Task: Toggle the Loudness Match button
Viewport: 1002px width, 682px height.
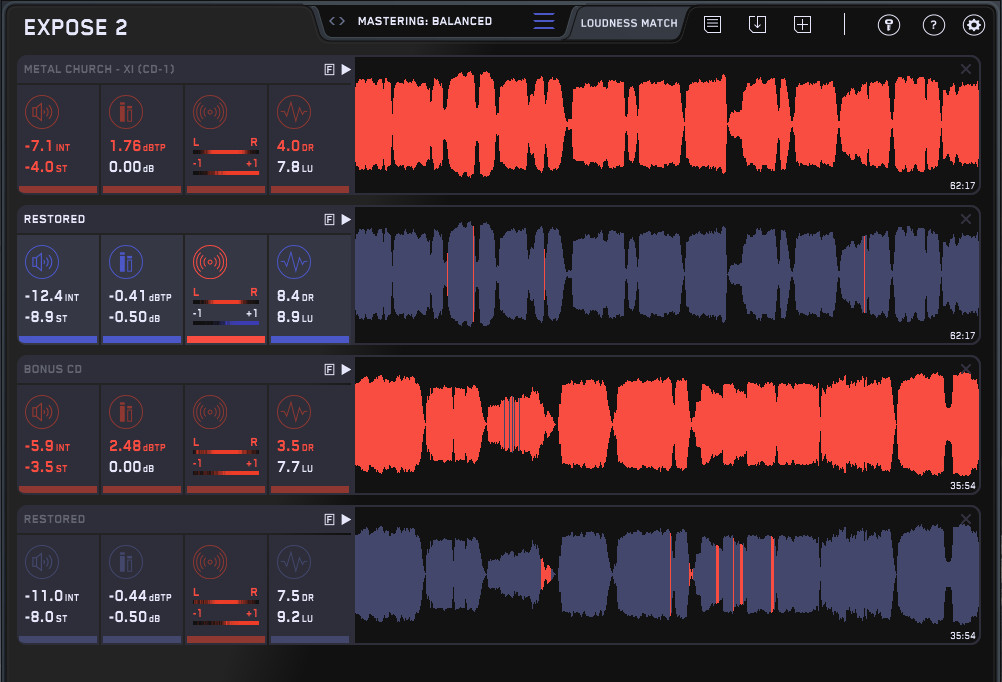Action: point(629,23)
